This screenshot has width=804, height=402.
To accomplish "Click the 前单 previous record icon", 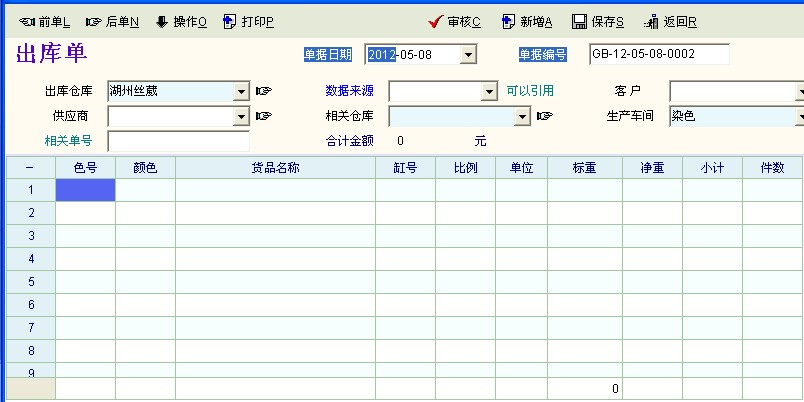I will coord(27,21).
